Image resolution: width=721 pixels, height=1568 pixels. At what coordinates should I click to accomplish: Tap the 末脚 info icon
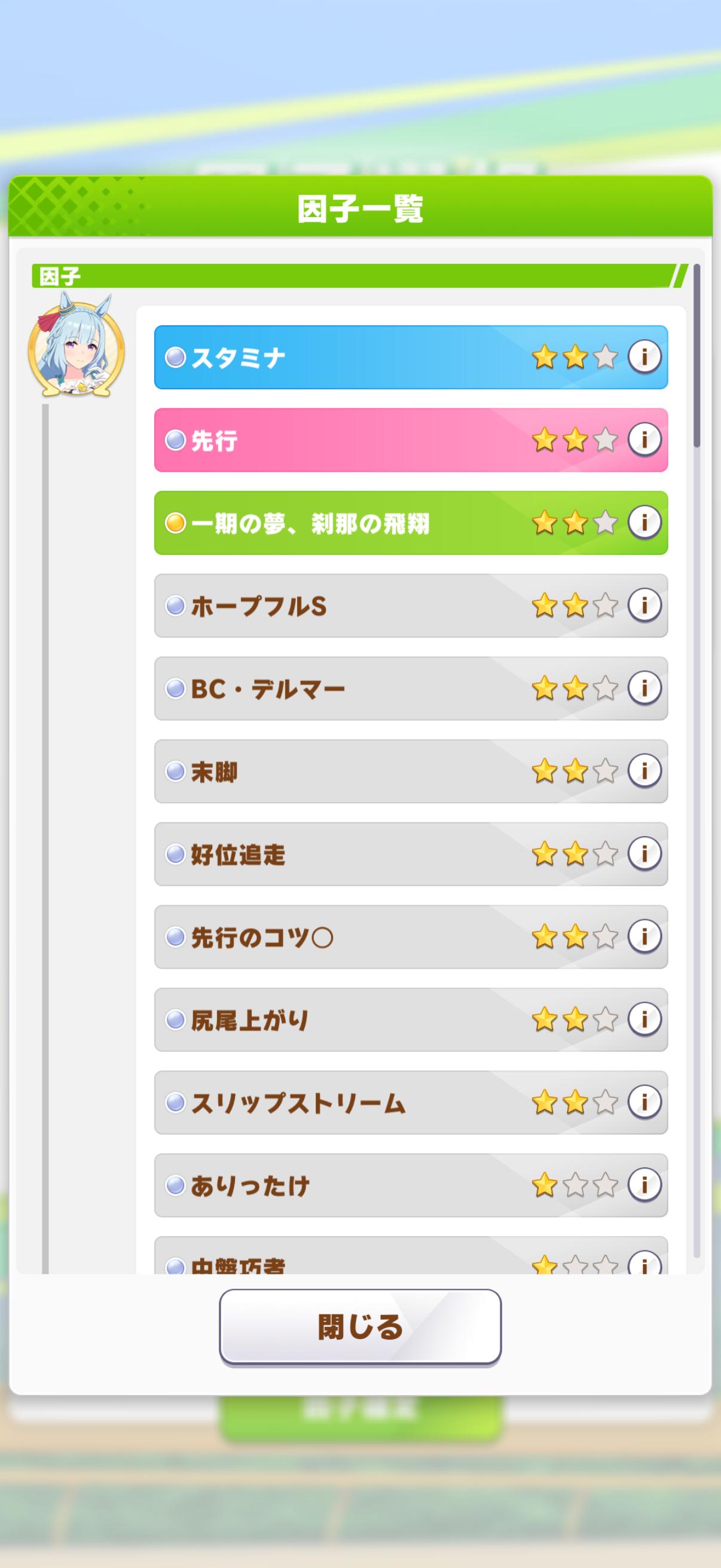(644, 771)
